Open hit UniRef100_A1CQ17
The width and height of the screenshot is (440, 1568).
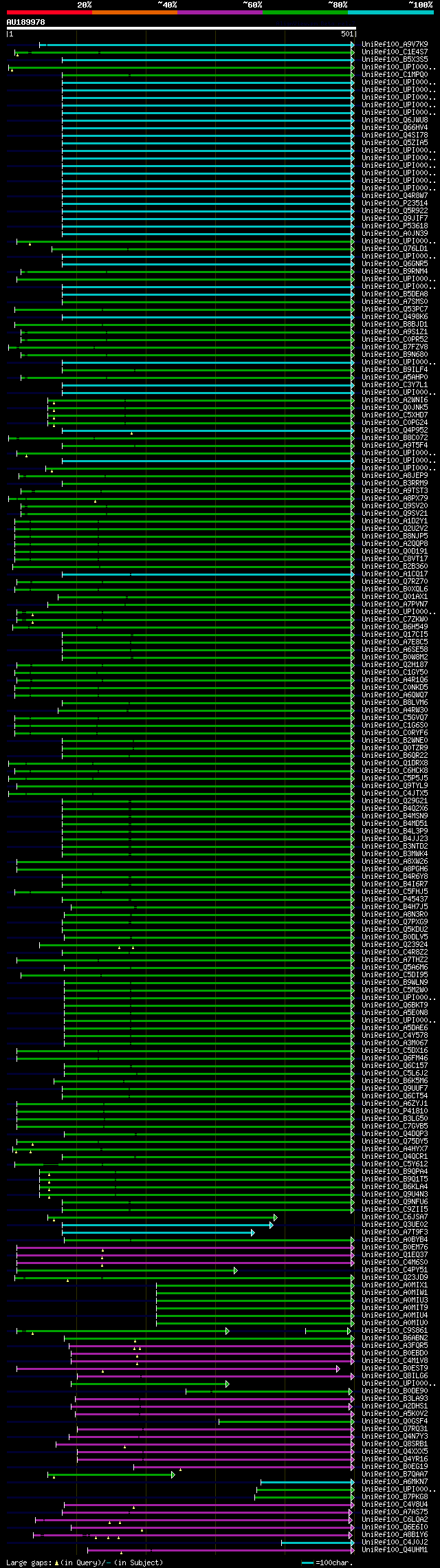coord(395,574)
